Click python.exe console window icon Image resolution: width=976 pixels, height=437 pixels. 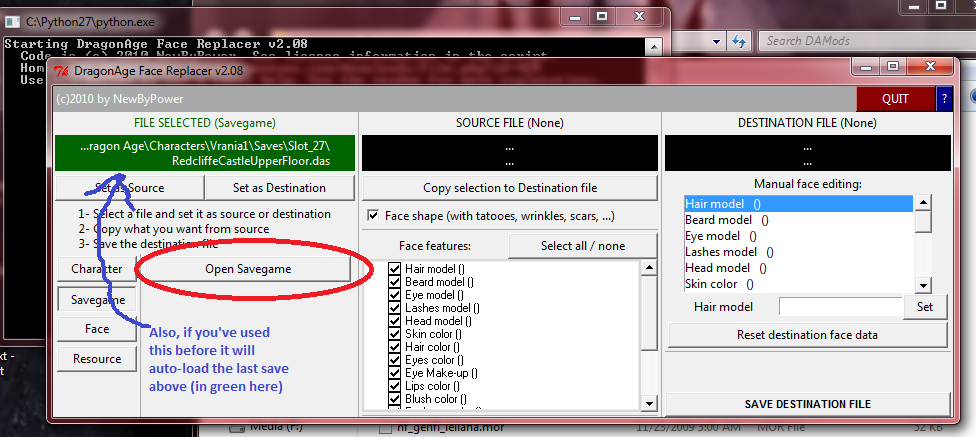point(13,22)
